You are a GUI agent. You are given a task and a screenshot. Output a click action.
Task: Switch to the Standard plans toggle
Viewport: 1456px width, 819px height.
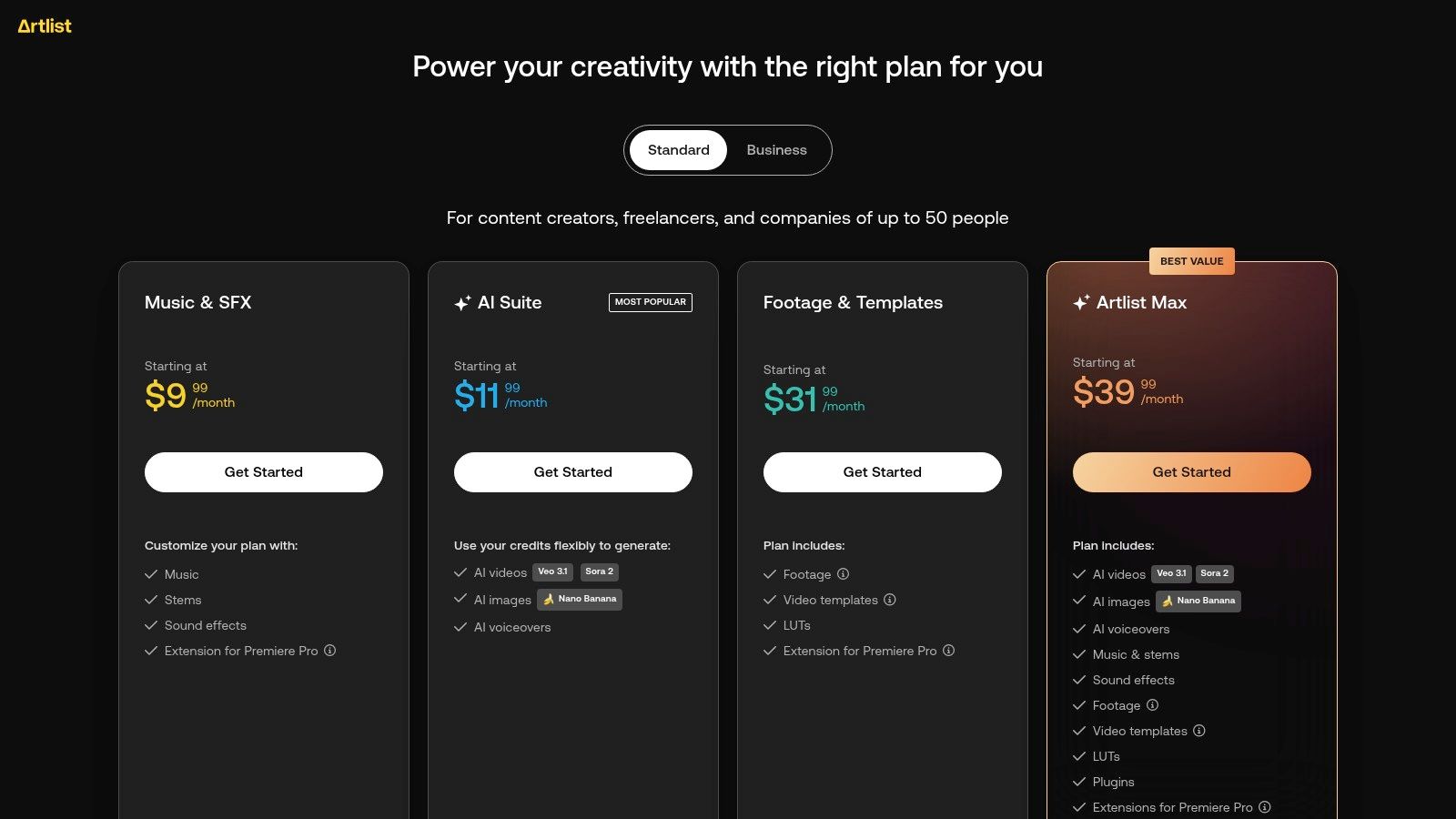tap(678, 150)
